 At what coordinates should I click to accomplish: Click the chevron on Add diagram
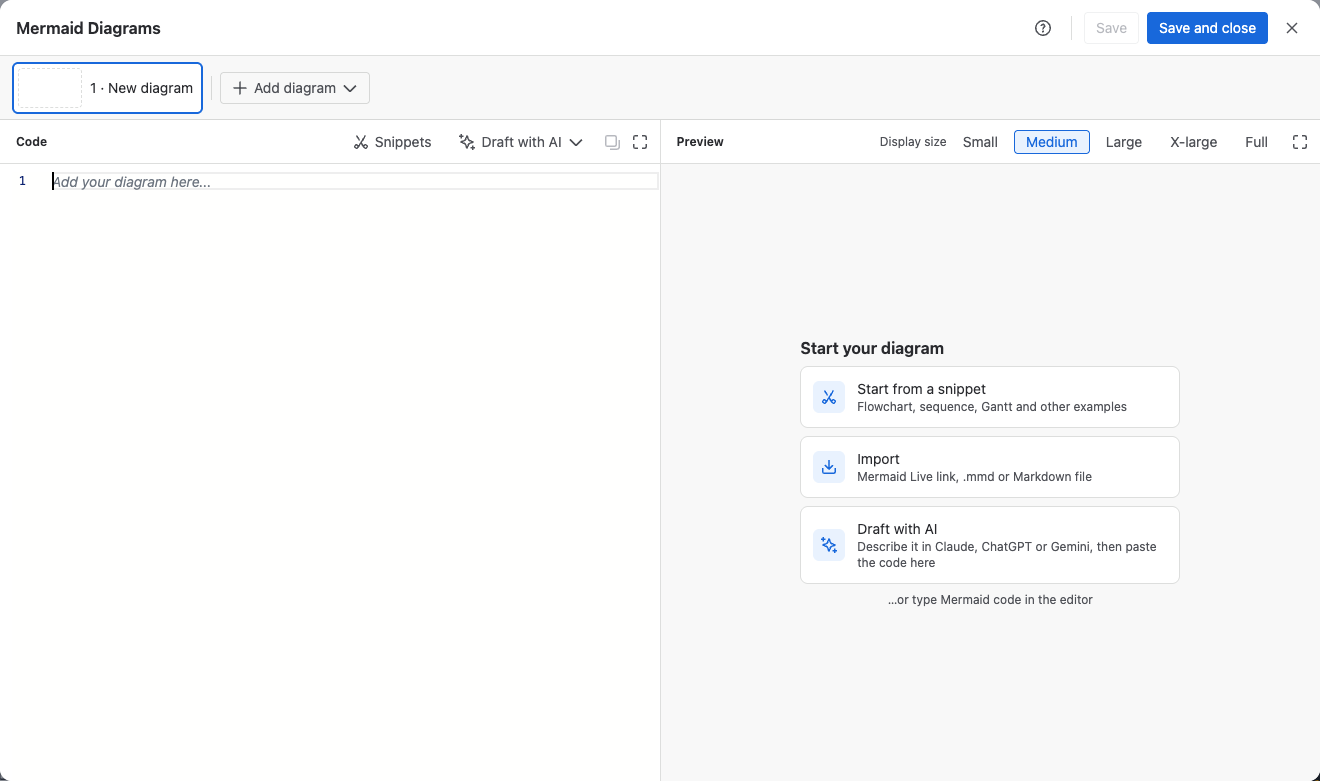click(350, 88)
